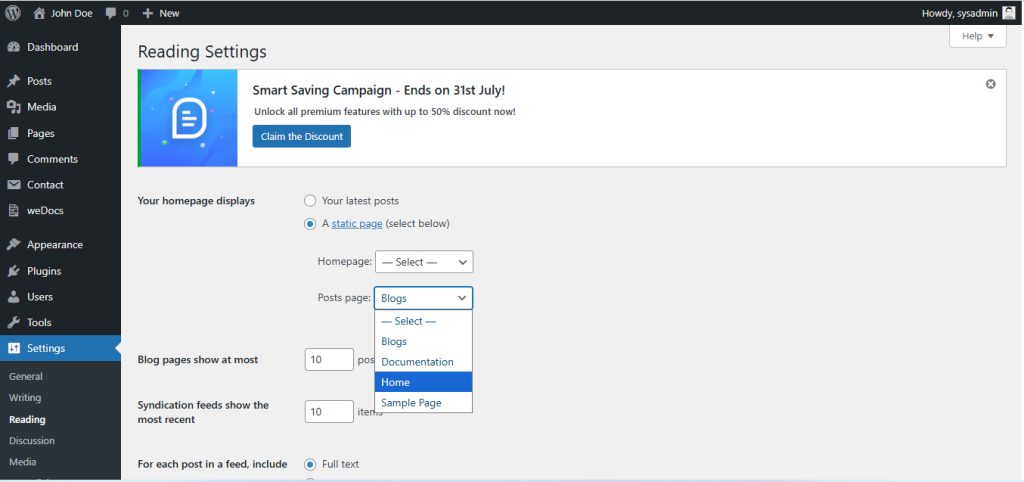The height and width of the screenshot is (482, 1024).
Task: Select the A static page radio option
Action: pos(310,224)
